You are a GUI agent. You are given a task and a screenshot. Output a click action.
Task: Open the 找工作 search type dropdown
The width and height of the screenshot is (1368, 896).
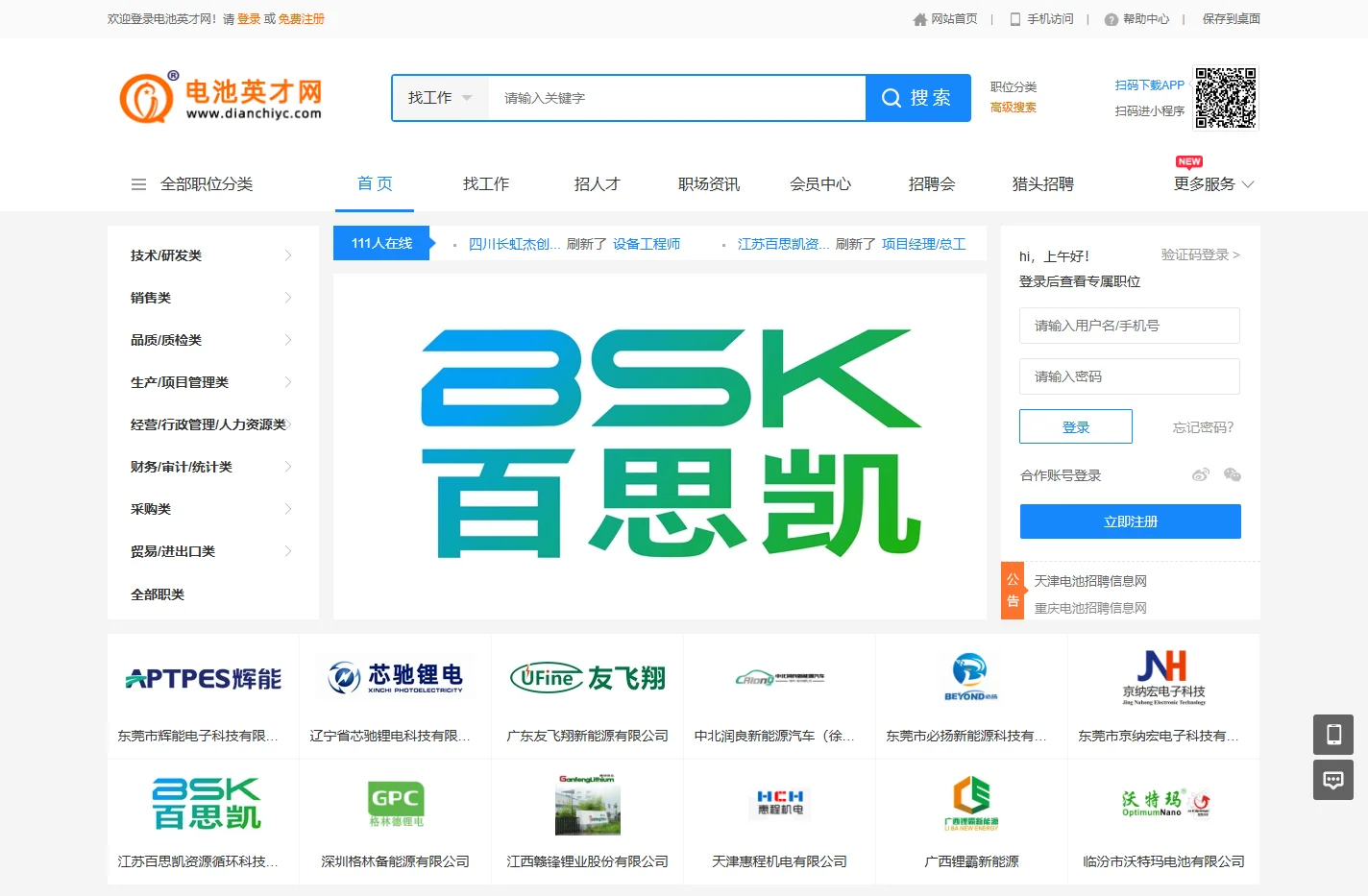point(440,98)
